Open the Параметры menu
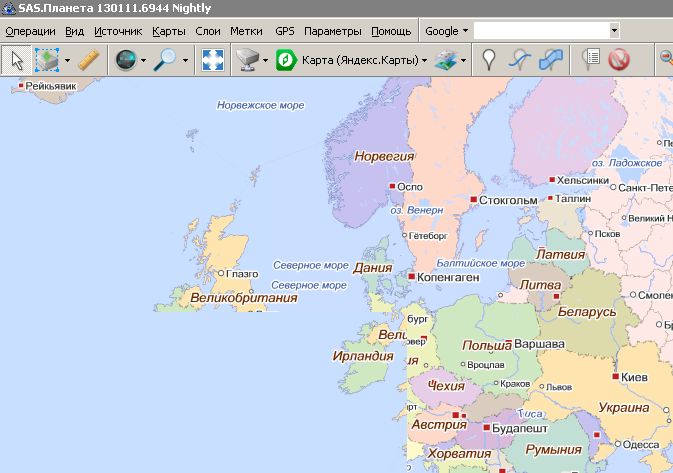The height and width of the screenshot is (473, 673). [x=333, y=31]
